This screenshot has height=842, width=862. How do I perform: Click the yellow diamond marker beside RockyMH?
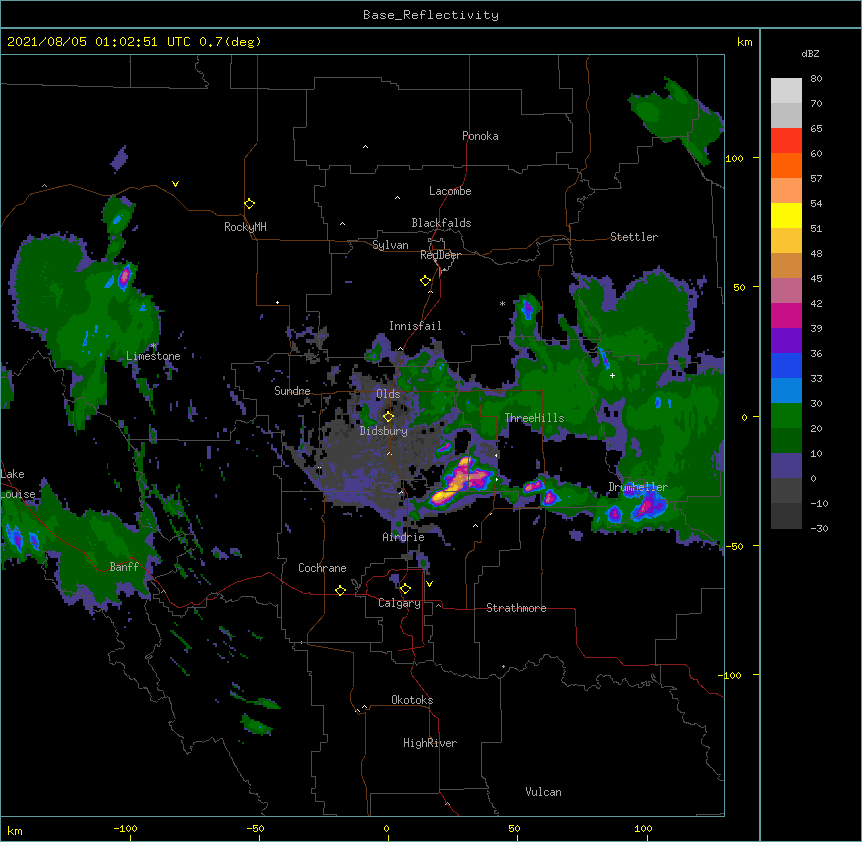[x=250, y=204]
